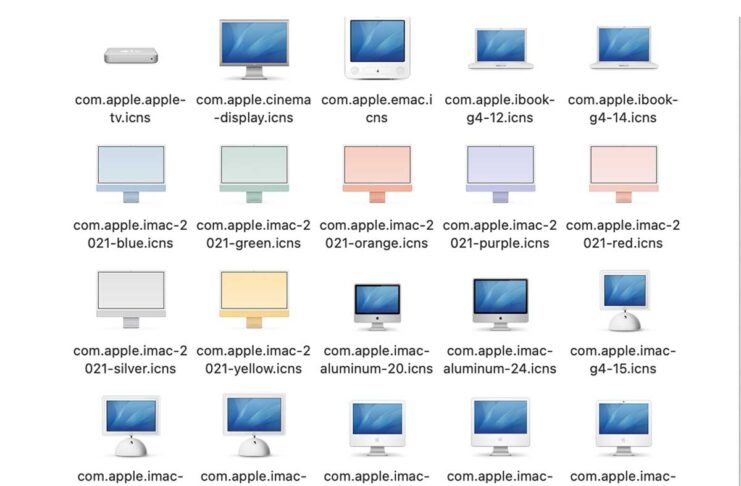741x486 pixels.
Task: Click the file name com.apple.imac-2021-purple.icns
Action: pyautogui.click(x=500, y=234)
